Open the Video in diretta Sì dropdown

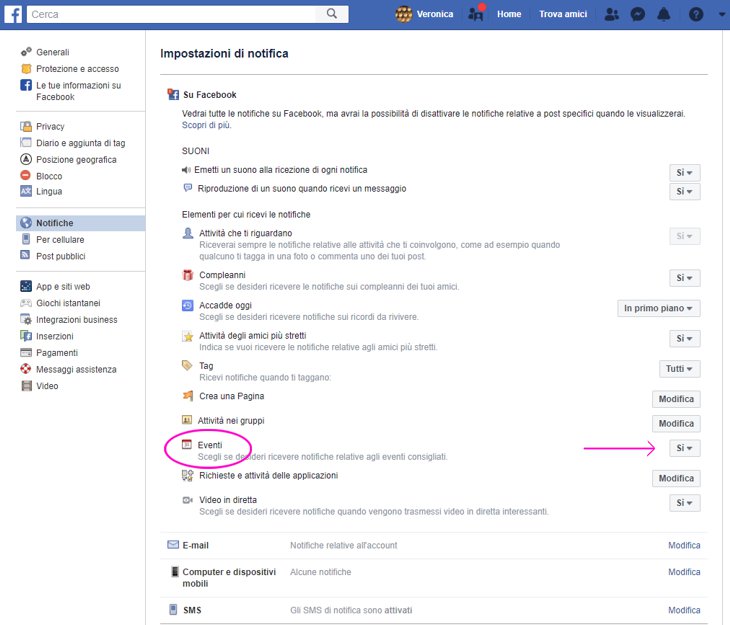pos(684,503)
